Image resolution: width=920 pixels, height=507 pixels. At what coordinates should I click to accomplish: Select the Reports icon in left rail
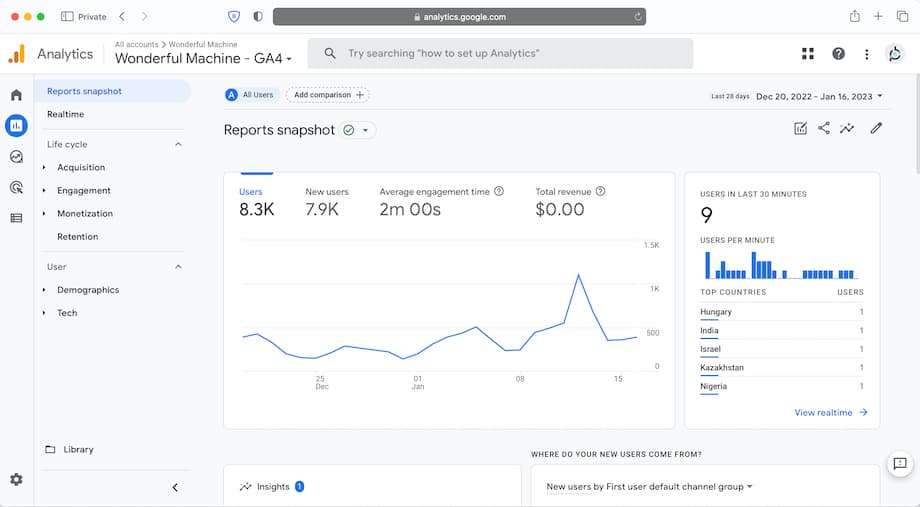[x=16, y=126]
